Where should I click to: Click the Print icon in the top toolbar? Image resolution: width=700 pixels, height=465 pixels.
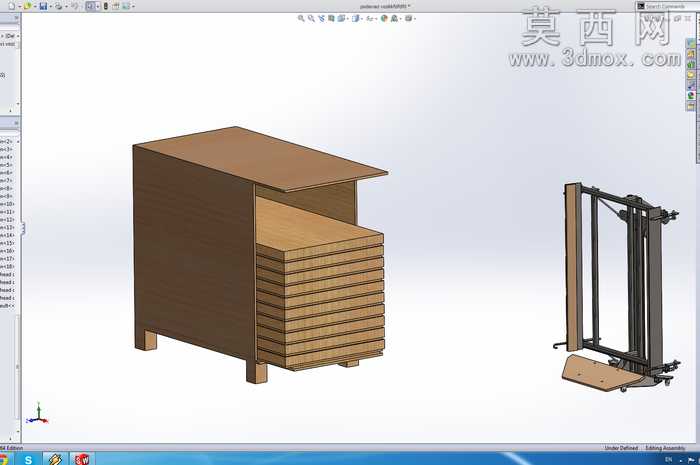[x=58, y=6]
